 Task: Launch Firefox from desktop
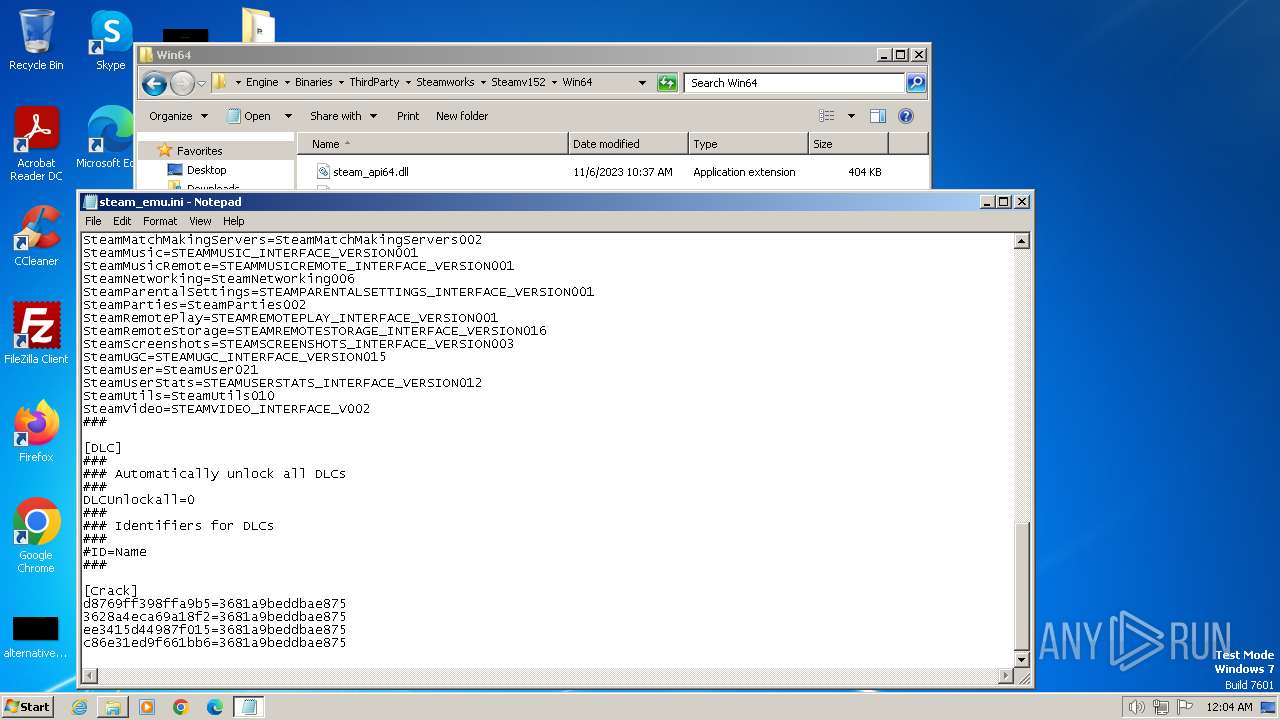point(36,432)
